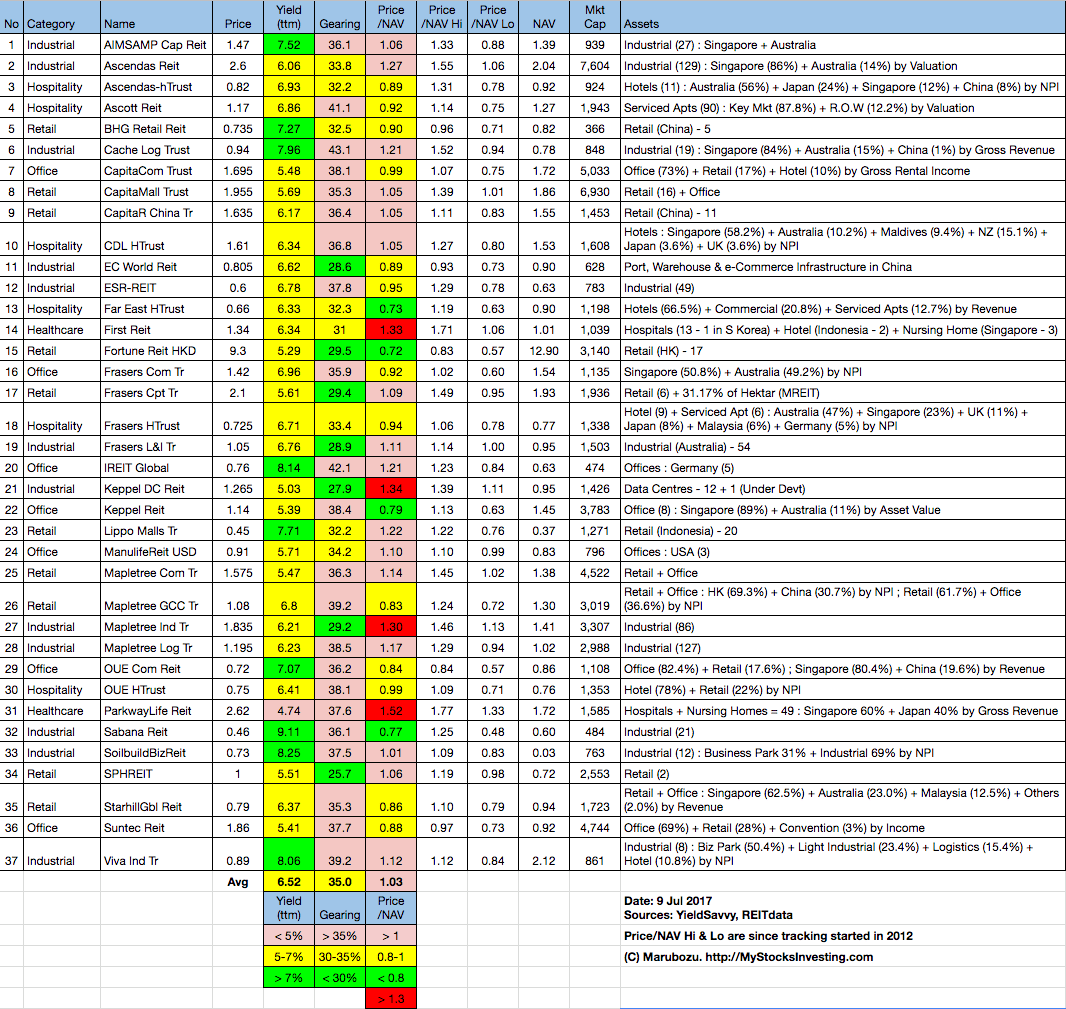Click the 'Mapletree GCC Tr' cell
Image resolution: width=1066 pixels, height=1009 pixels.
pos(156,600)
